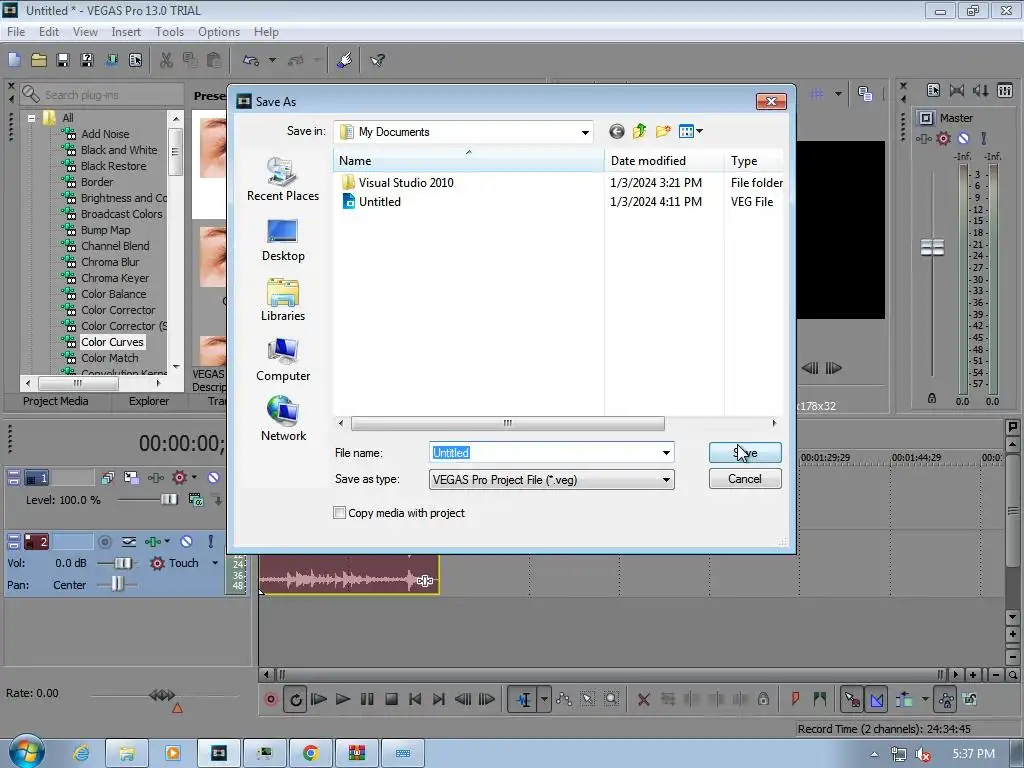This screenshot has width=1024, height=768.
Task: Click the Play button in transport bar
Action: (x=343, y=699)
